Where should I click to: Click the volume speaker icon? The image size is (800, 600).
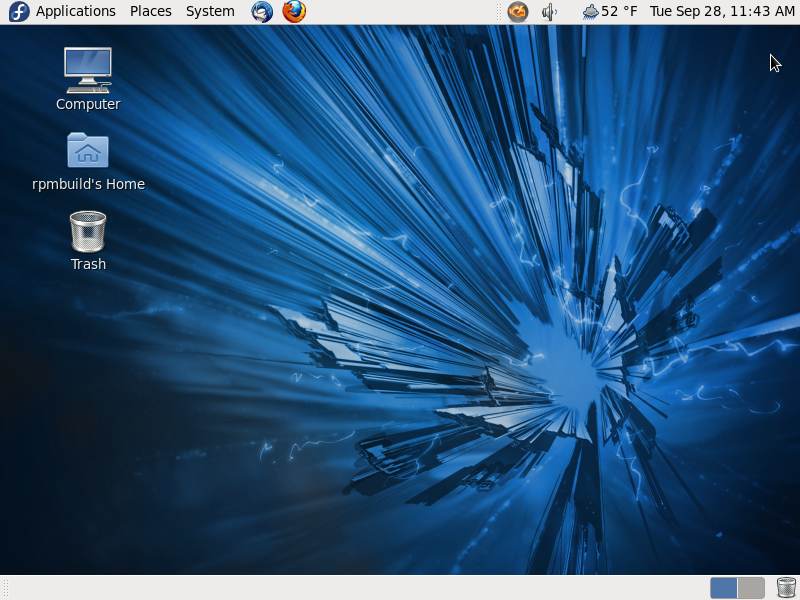coord(548,12)
